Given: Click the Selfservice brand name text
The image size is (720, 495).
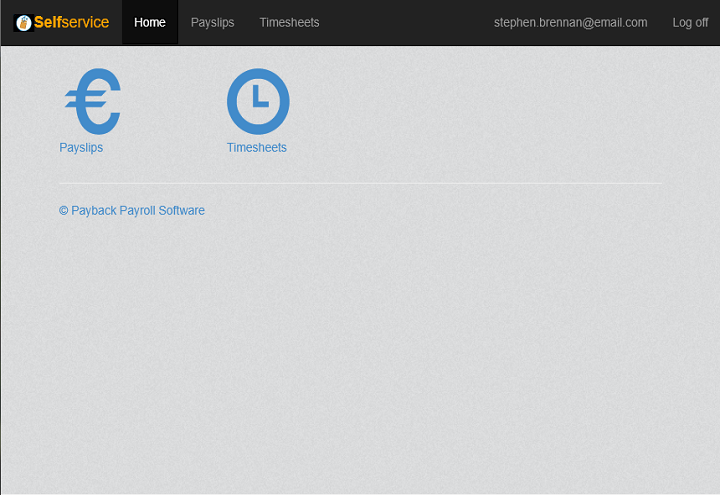Looking at the screenshot, I should [71, 22].
